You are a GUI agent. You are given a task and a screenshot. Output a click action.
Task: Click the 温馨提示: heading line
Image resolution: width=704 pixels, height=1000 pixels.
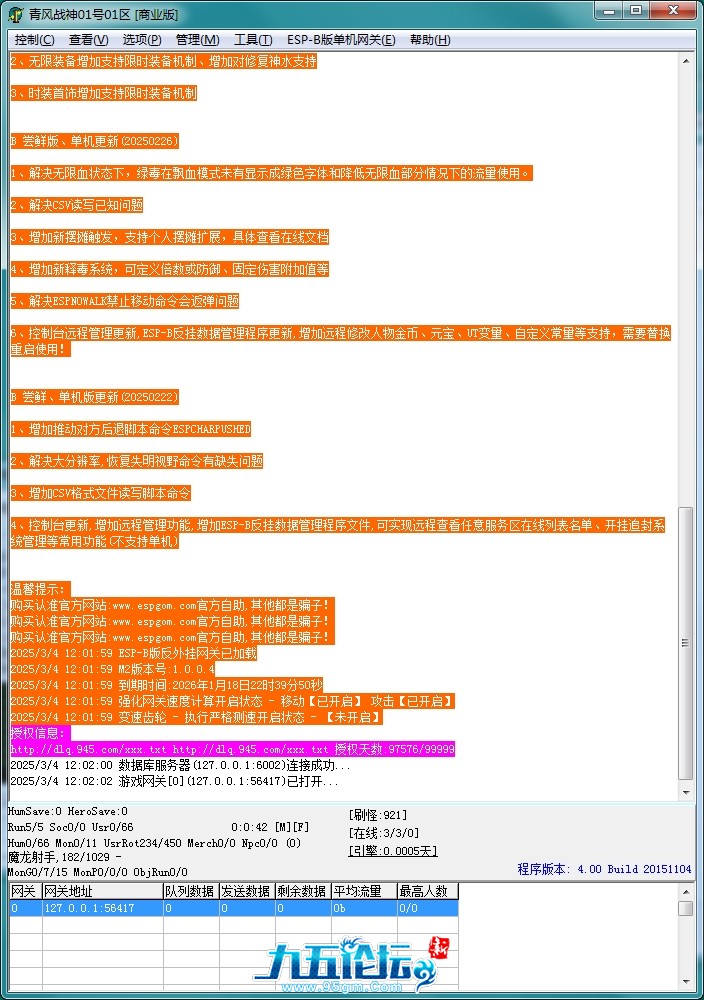click(x=41, y=589)
